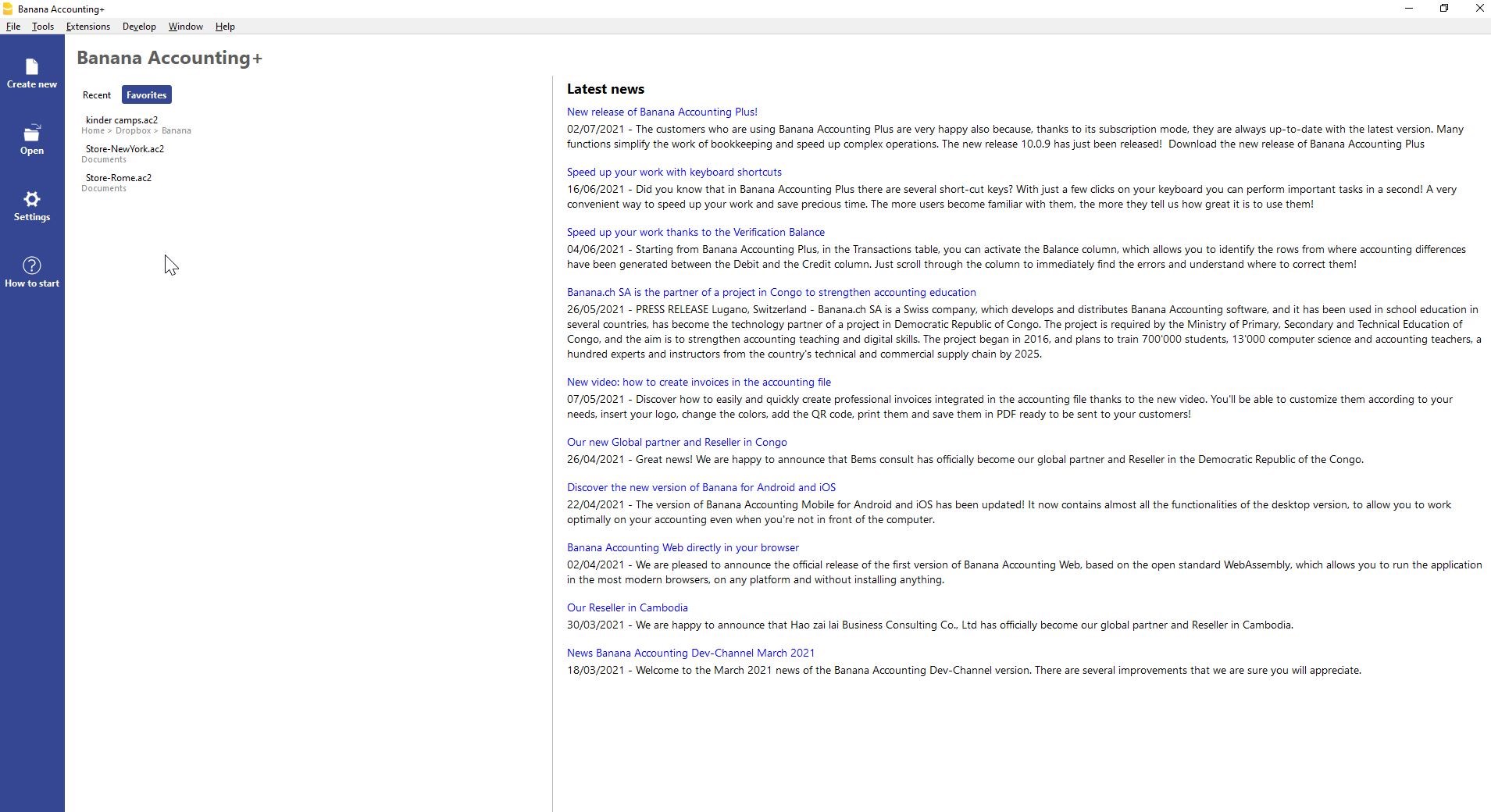
Task: Open favorite file Store-NewYork.ac2
Action: (x=125, y=149)
